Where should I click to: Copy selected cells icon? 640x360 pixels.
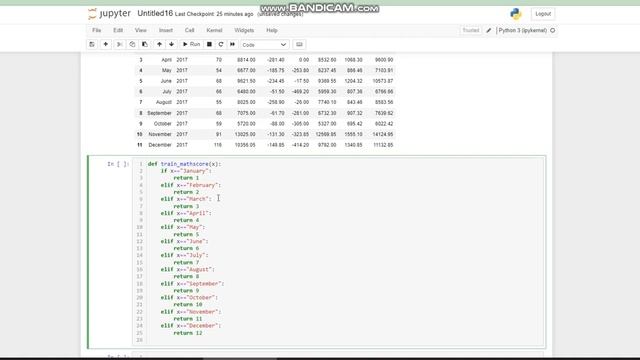pos(132,44)
